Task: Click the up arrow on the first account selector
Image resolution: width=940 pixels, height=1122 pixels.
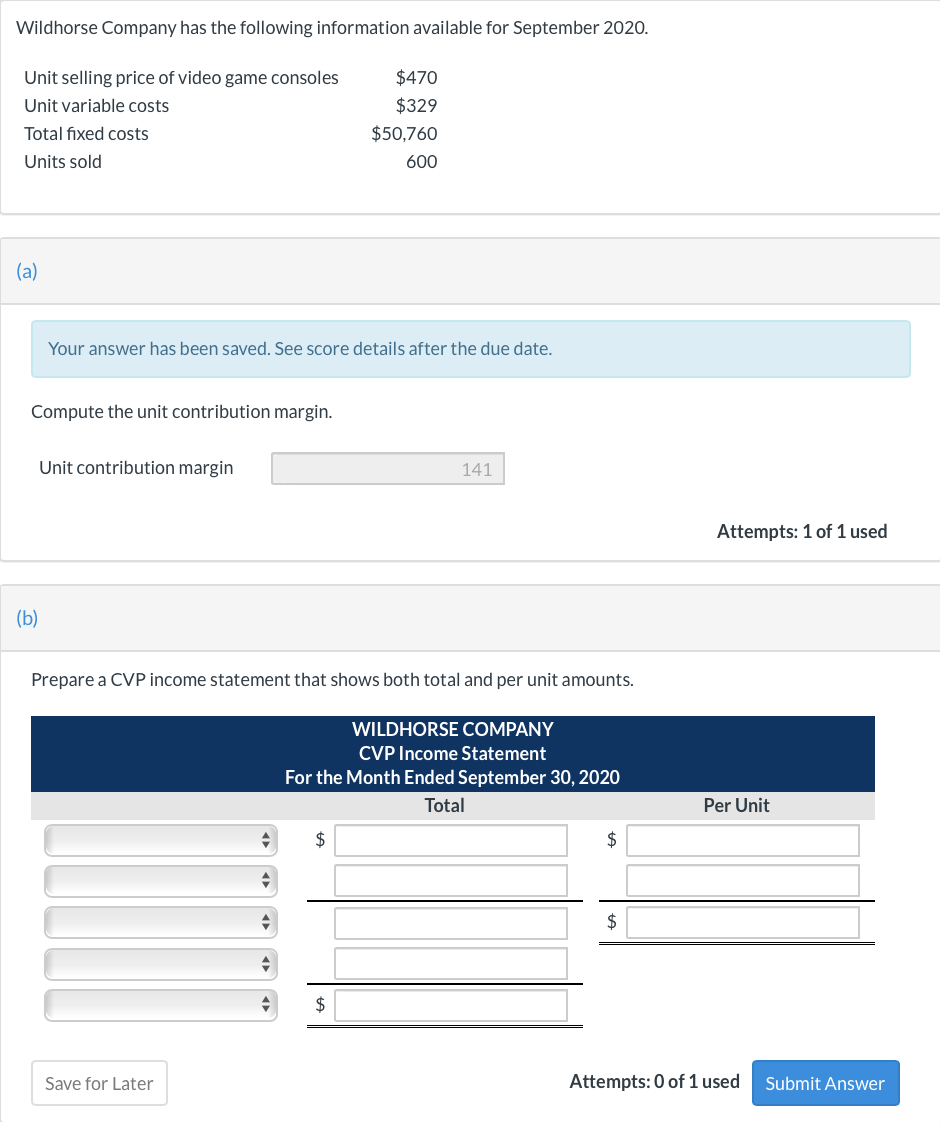Action: coord(267,835)
